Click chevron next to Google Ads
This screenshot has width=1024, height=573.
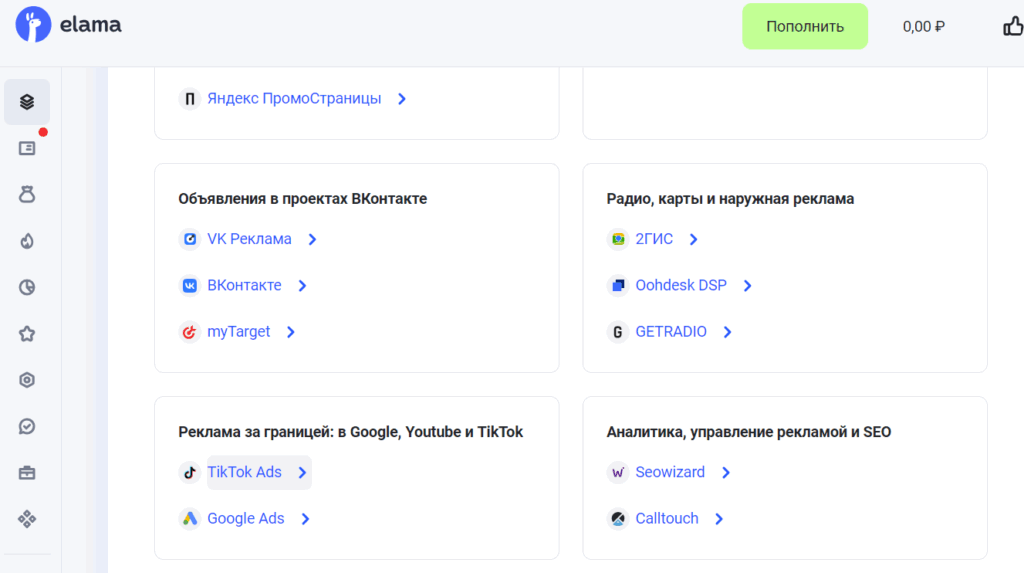point(305,519)
